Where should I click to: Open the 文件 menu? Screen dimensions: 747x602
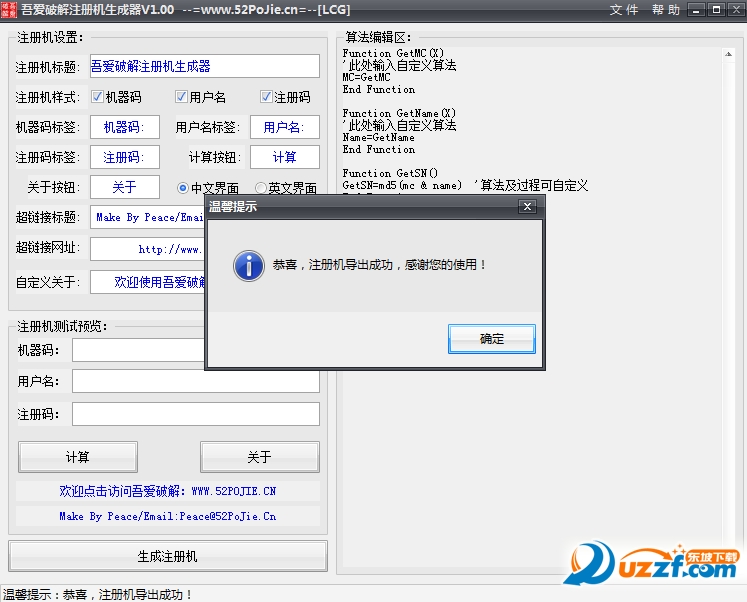(x=624, y=10)
